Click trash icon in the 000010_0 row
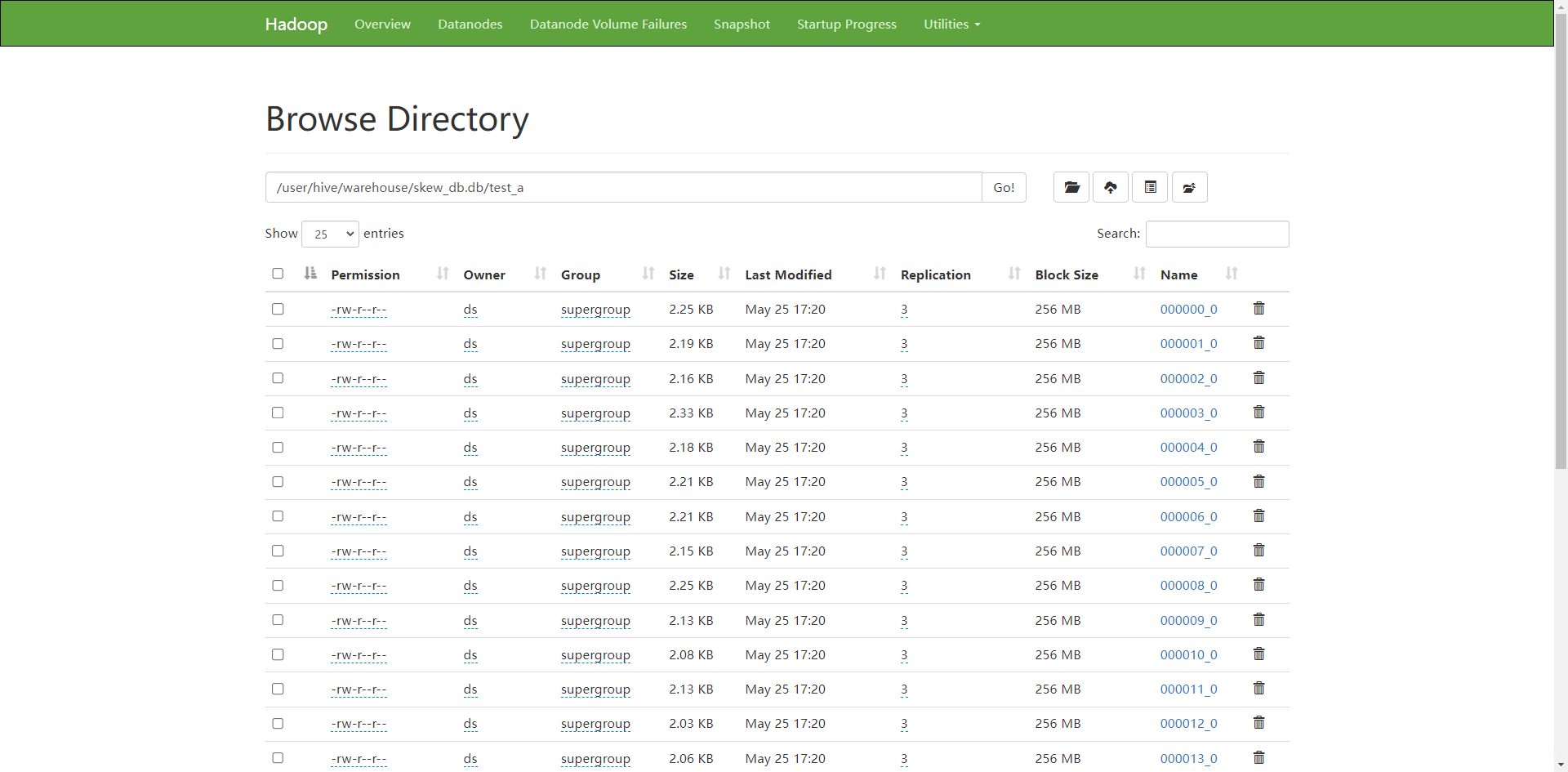 tap(1258, 654)
